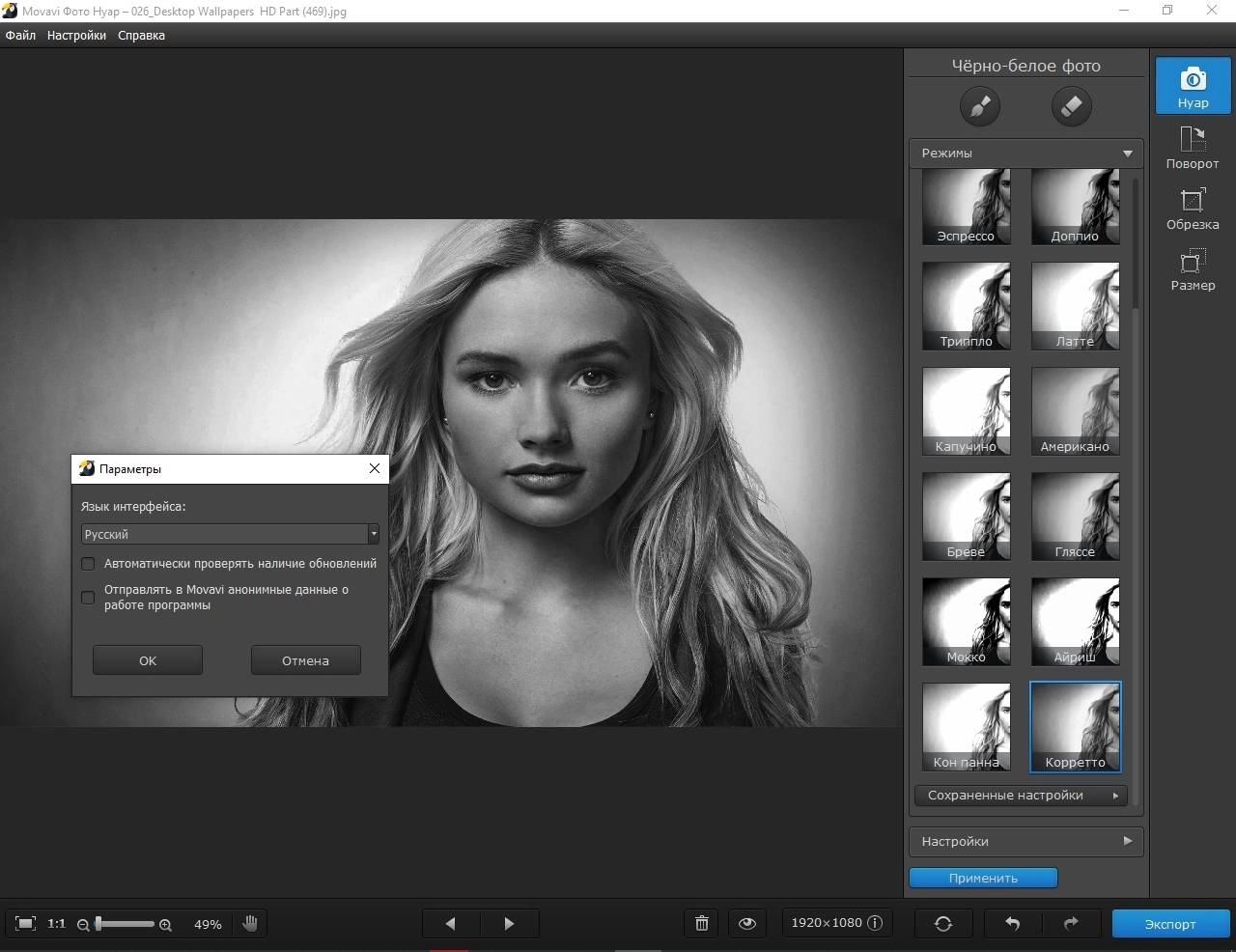Image resolution: width=1236 pixels, height=952 pixels.
Task: Select the Латте mode thumbnail
Action: pos(1075,306)
